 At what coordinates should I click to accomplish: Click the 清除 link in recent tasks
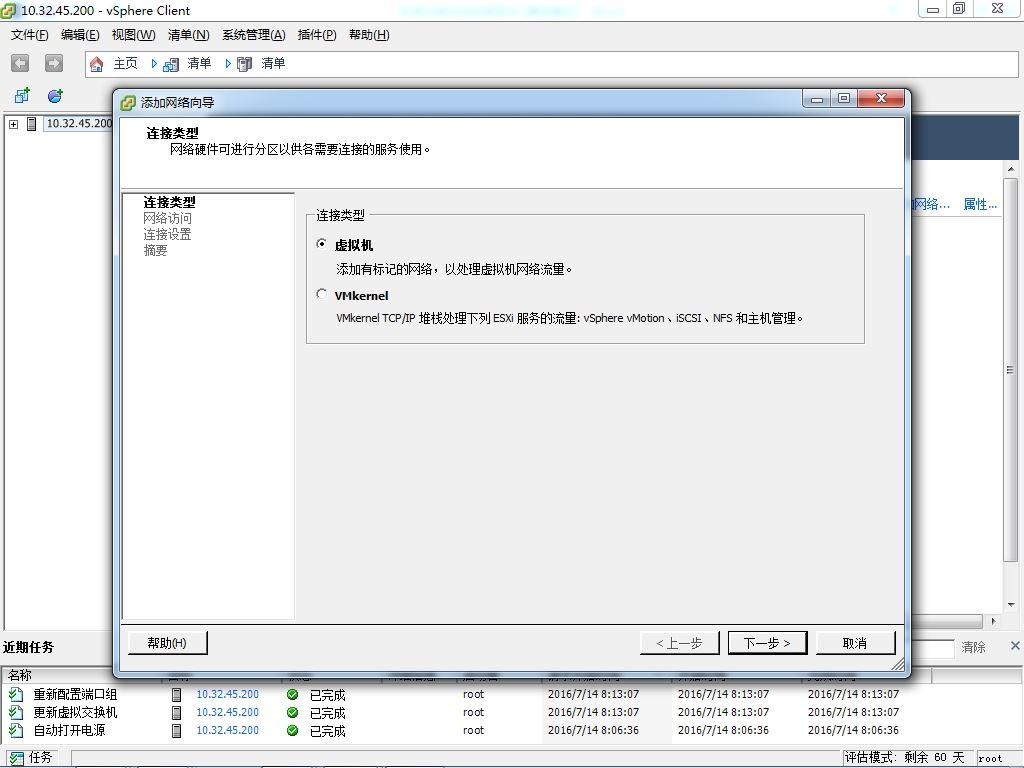[x=973, y=647]
